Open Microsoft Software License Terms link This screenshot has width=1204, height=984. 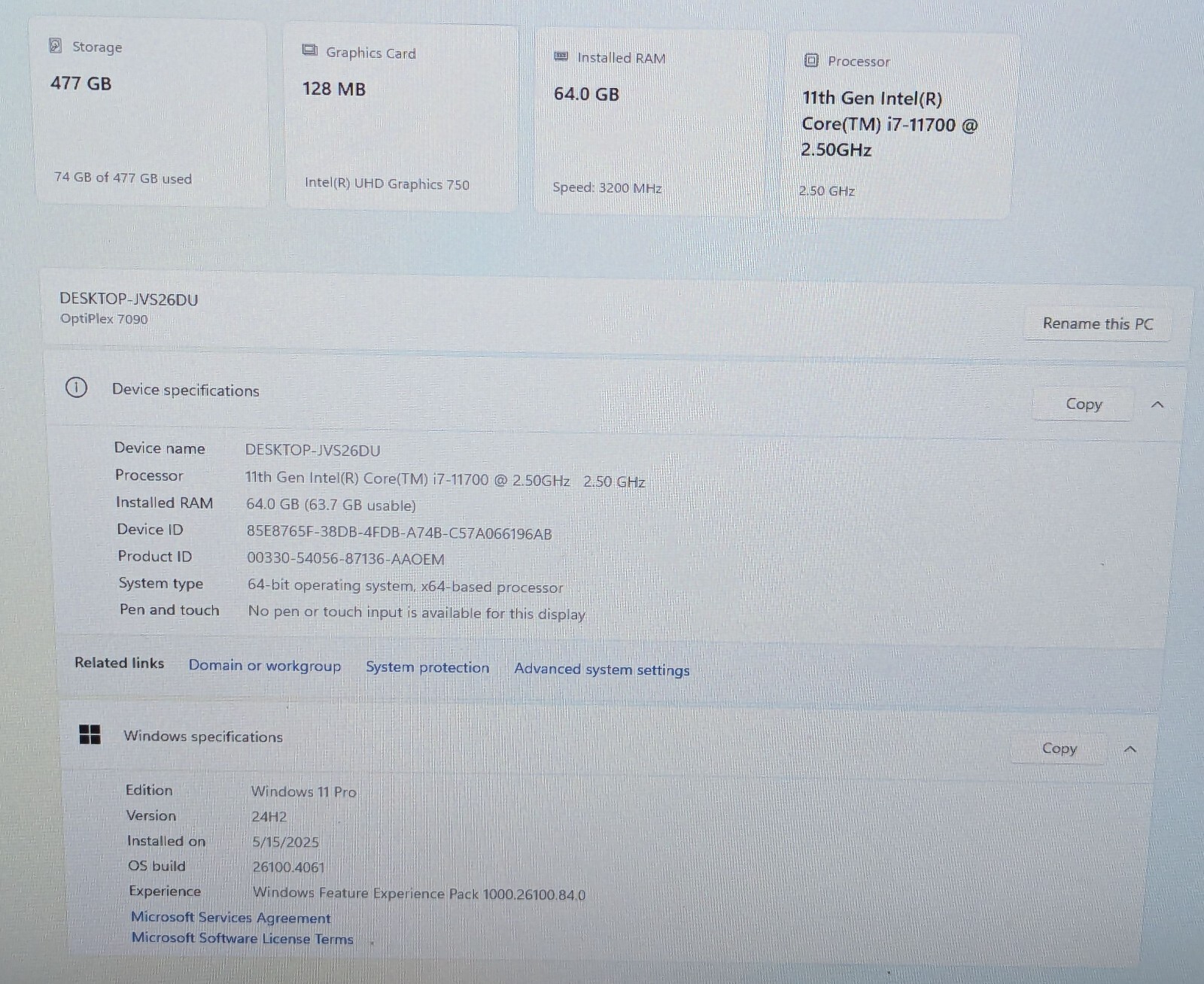[x=242, y=938]
